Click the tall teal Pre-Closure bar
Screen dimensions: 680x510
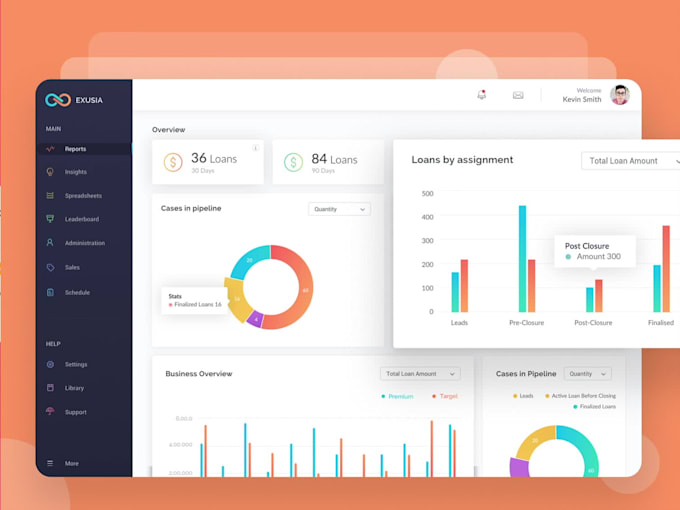coord(523,259)
